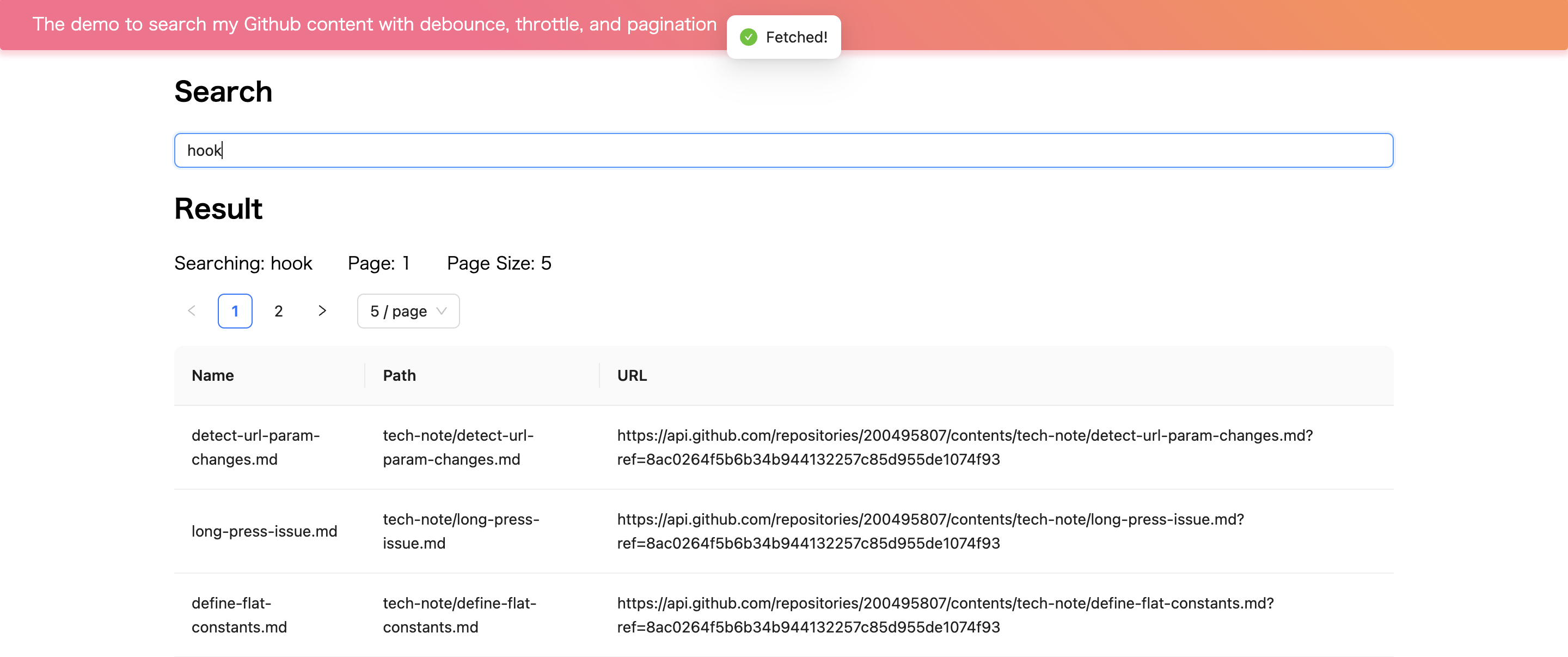Go to next page arrow
The height and width of the screenshot is (657, 1568).
coord(322,311)
